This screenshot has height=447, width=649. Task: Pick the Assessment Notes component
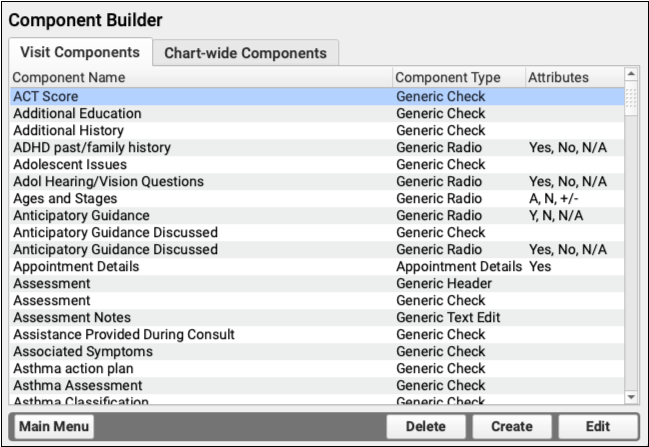(x=200, y=318)
